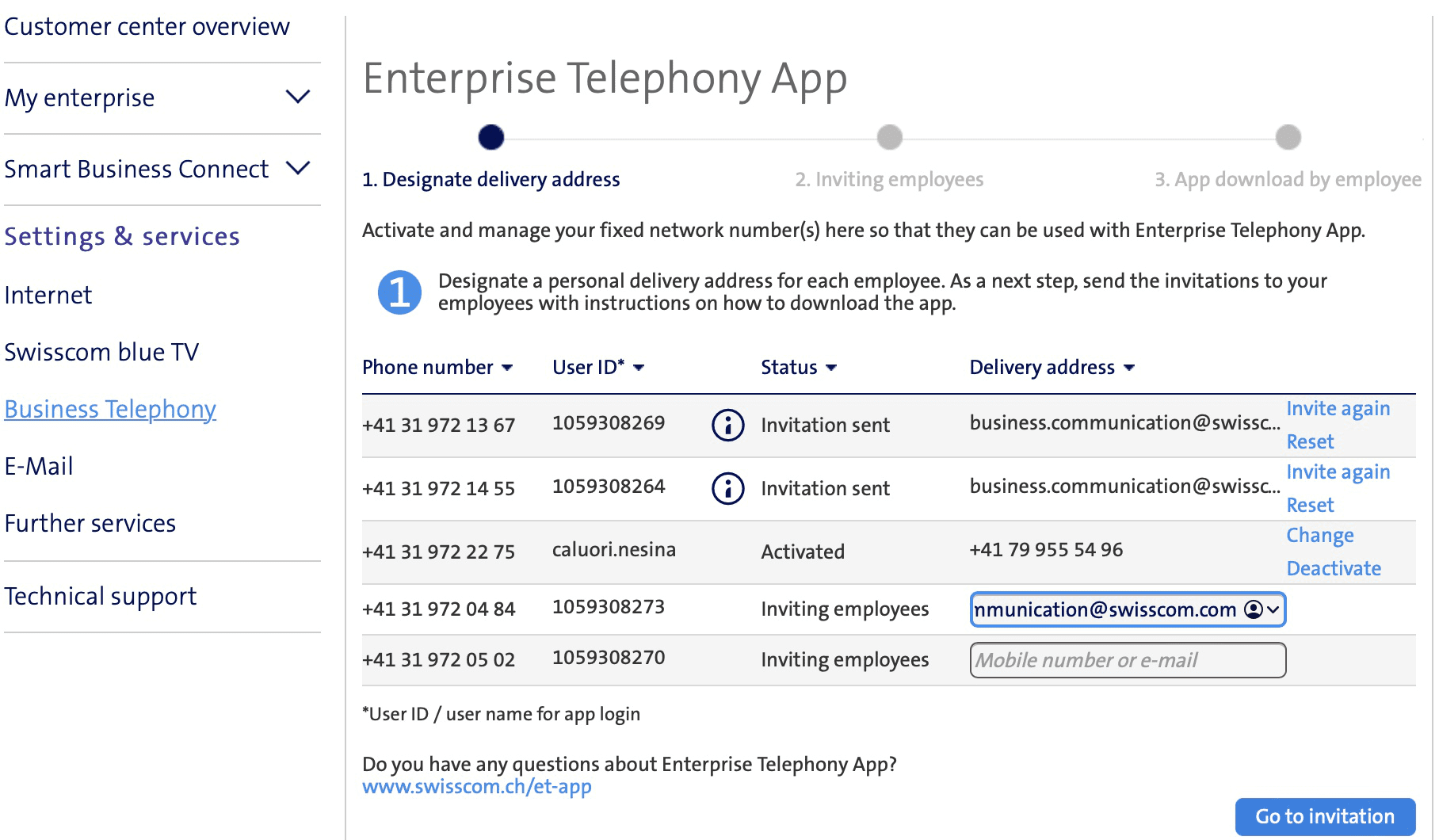Deactivate the caluori.nesina user
1439x840 pixels.
click(1334, 568)
